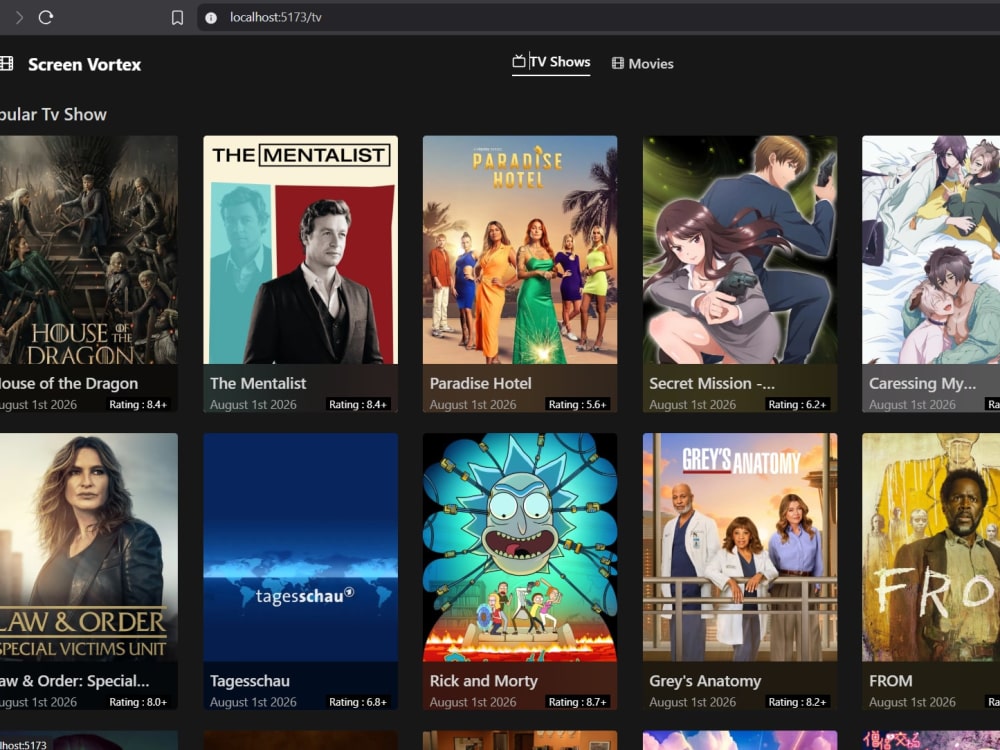Click the title text 'Secret Mission -...'
1000x750 pixels.
click(x=712, y=383)
